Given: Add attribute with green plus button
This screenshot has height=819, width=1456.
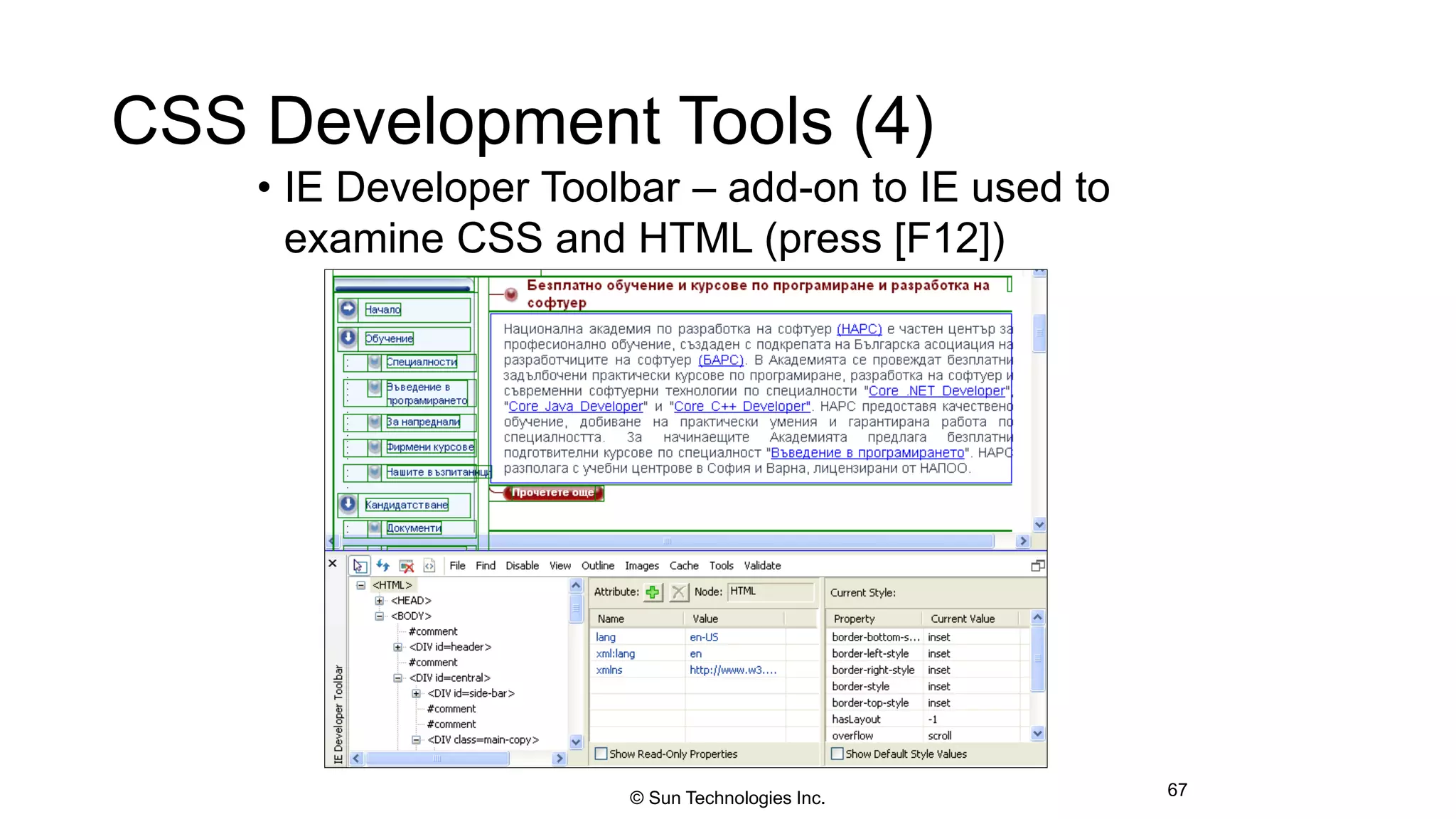Looking at the screenshot, I should point(653,591).
